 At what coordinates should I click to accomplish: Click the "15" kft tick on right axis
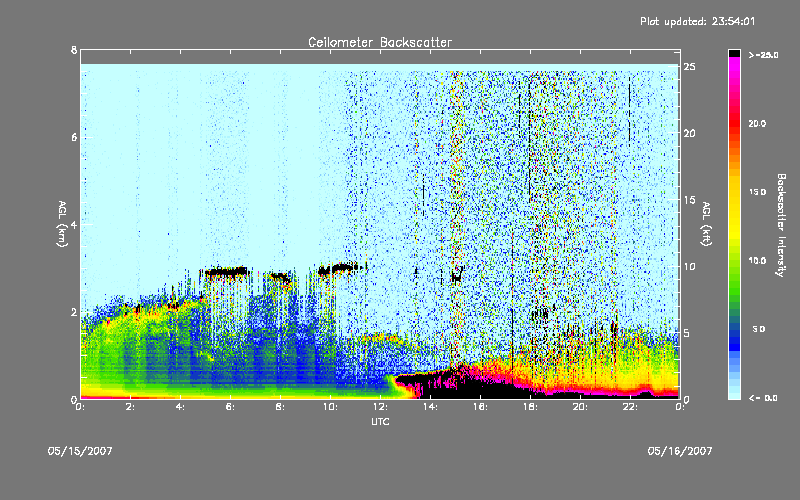pyautogui.click(x=690, y=200)
